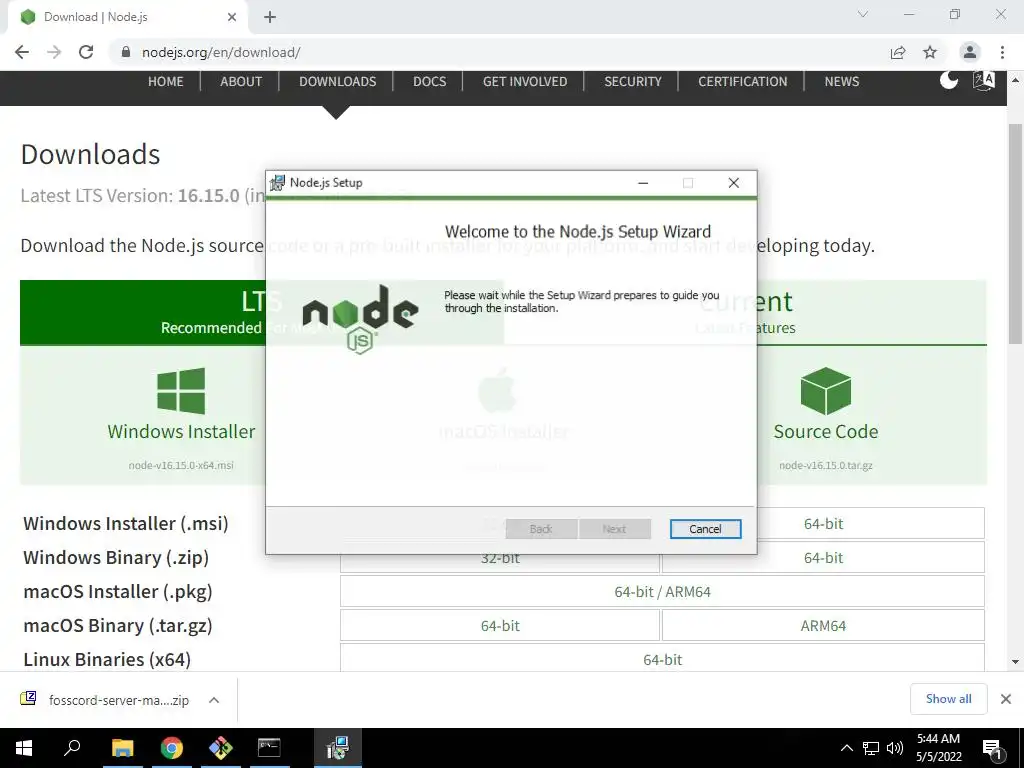Click the Windows Installer link
1024x768 pixels.
point(181,432)
